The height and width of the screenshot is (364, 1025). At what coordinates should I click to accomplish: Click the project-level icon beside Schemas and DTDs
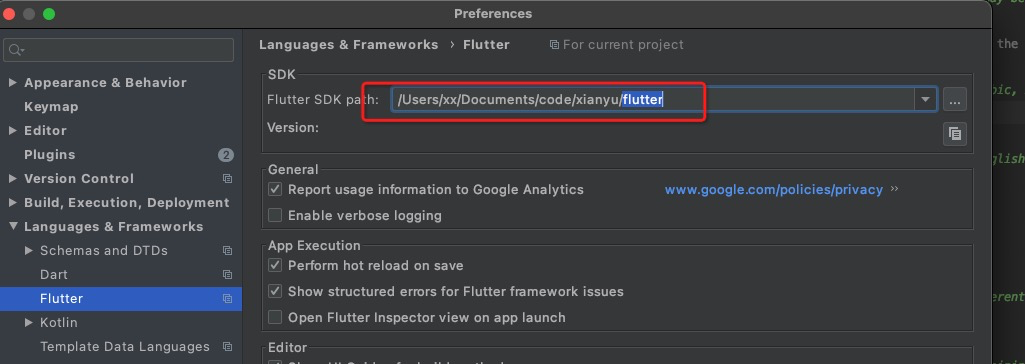[x=227, y=250]
